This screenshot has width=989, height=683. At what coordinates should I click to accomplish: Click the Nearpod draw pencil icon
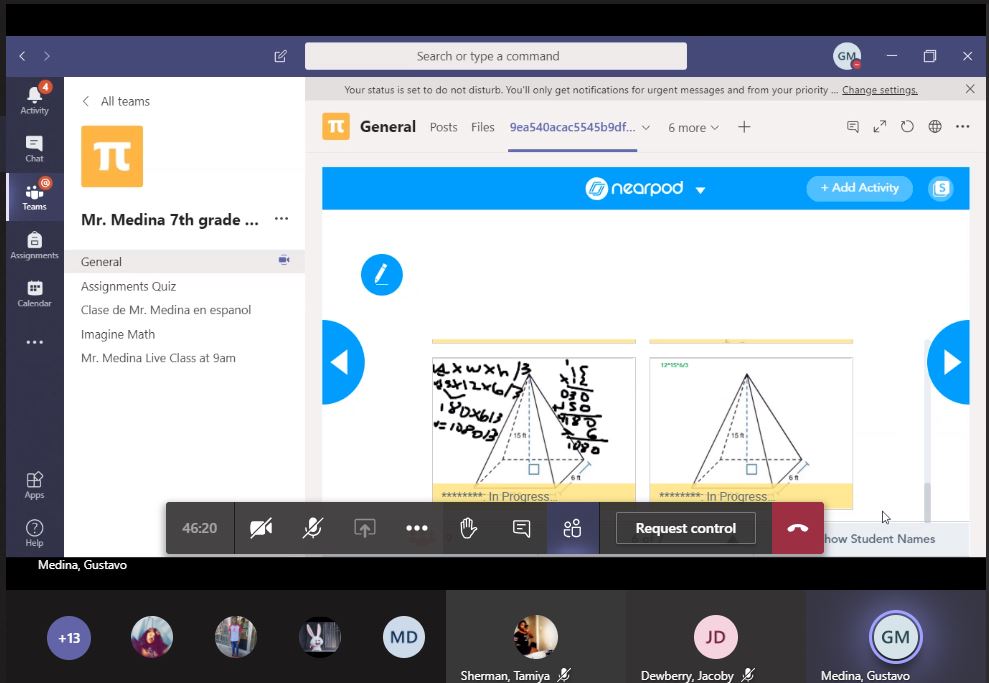point(382,274)
